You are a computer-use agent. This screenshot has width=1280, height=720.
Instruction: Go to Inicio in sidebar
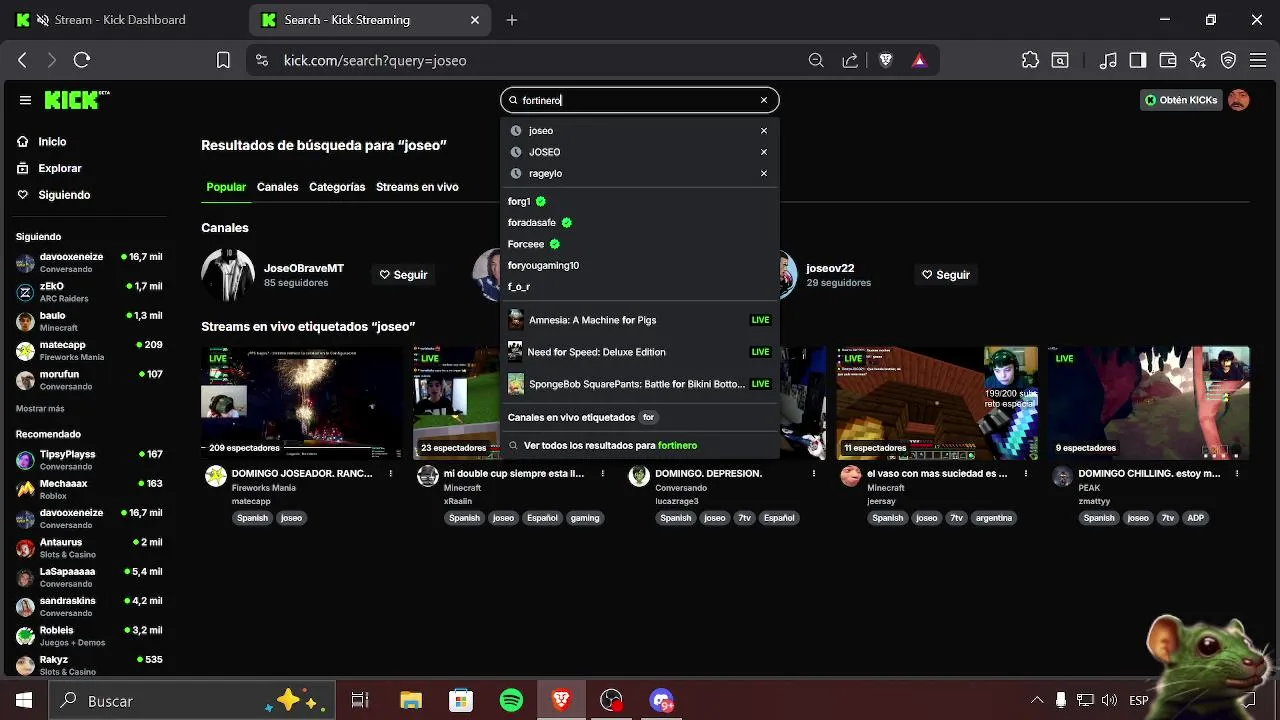(x=42, y=142)
